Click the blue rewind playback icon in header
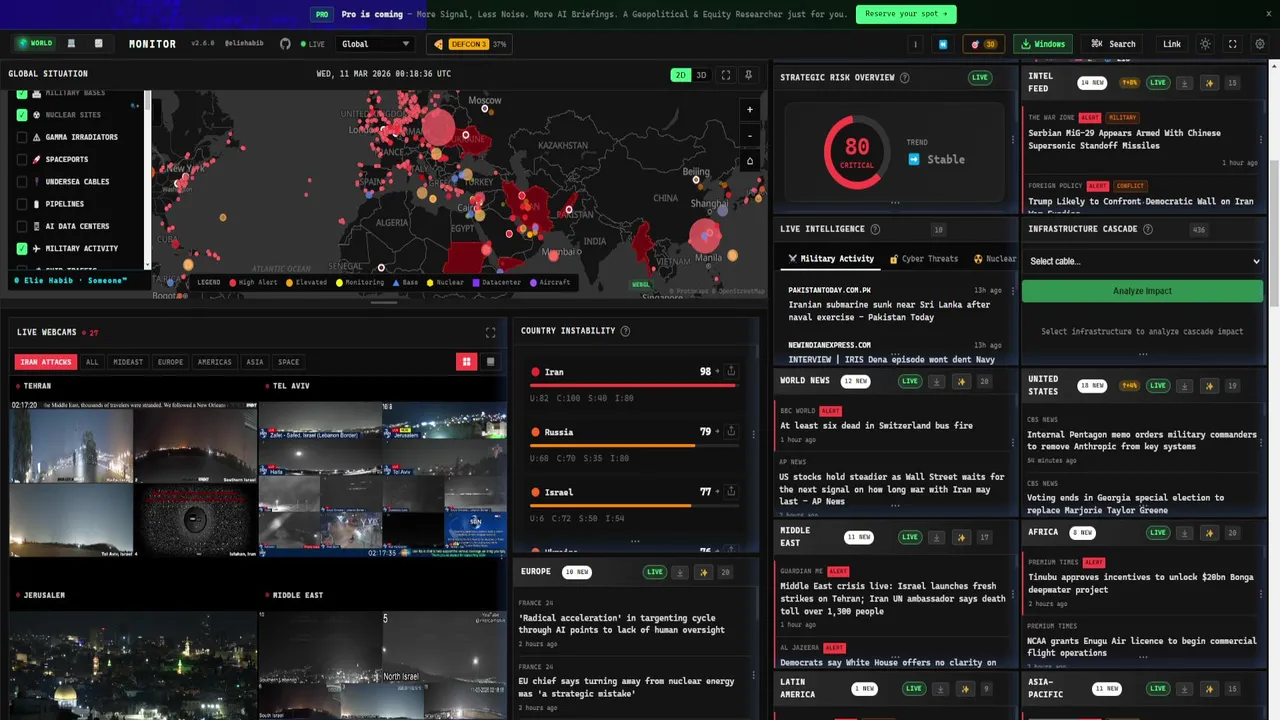The width and height of the screenshot is (1280, 720). 942,44
